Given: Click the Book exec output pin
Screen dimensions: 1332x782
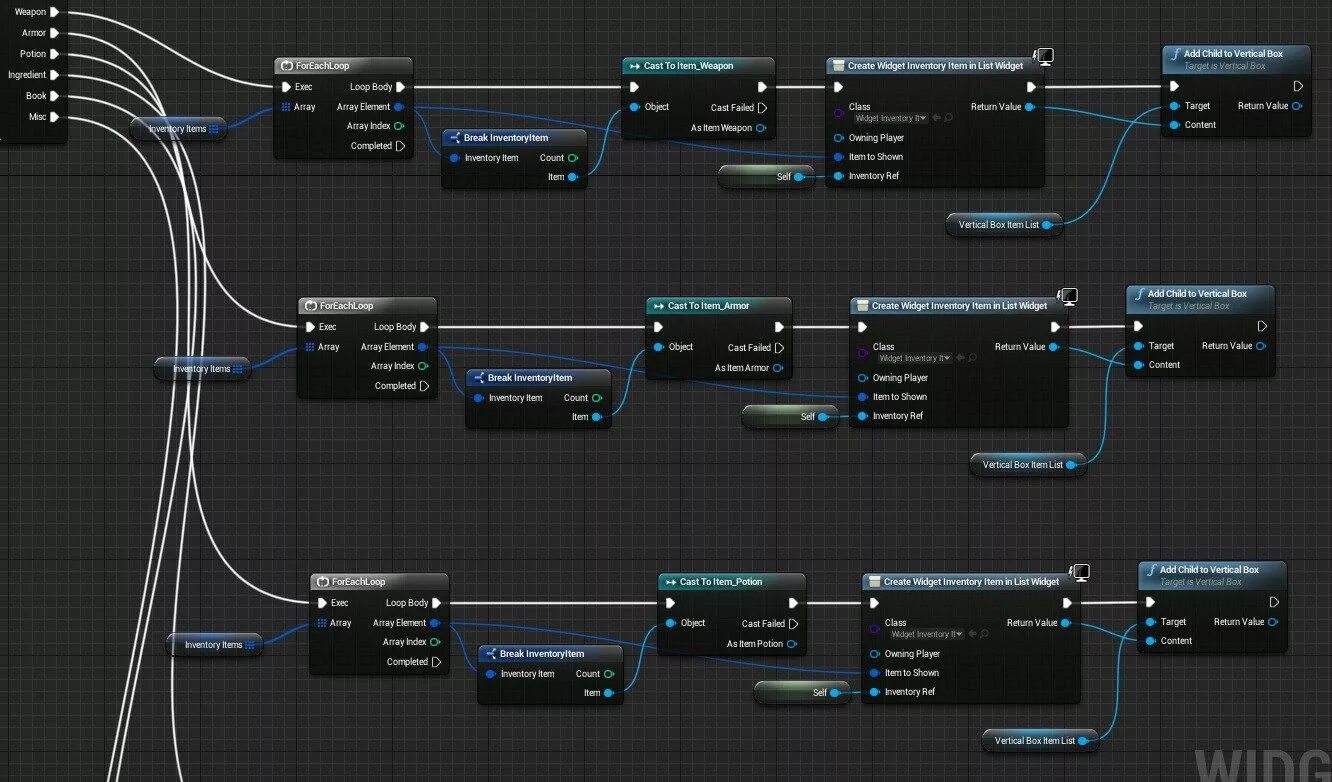Looking at the screenshot, I should pos(54,96).
